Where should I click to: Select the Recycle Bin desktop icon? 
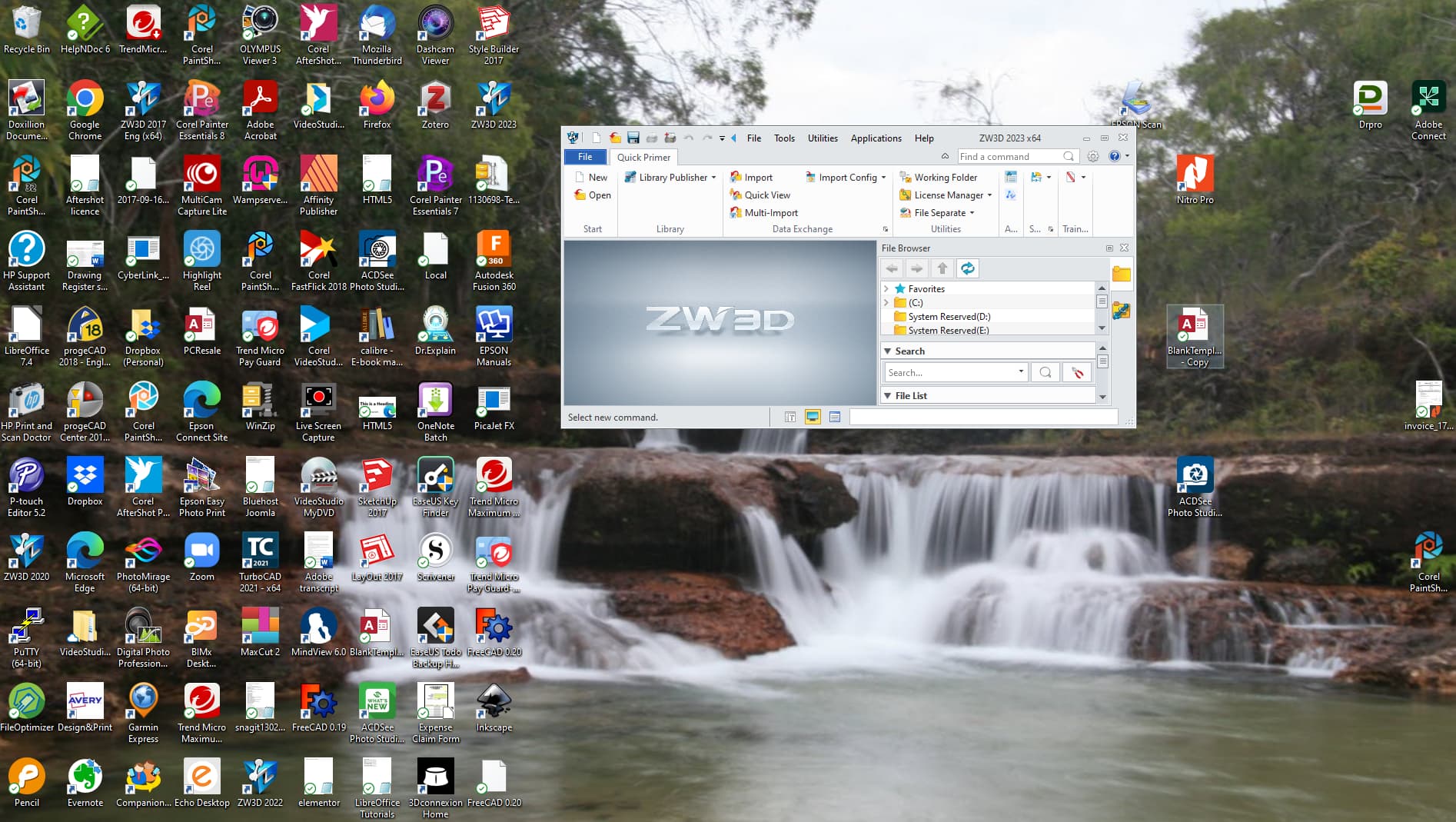[x=26, y=30]
